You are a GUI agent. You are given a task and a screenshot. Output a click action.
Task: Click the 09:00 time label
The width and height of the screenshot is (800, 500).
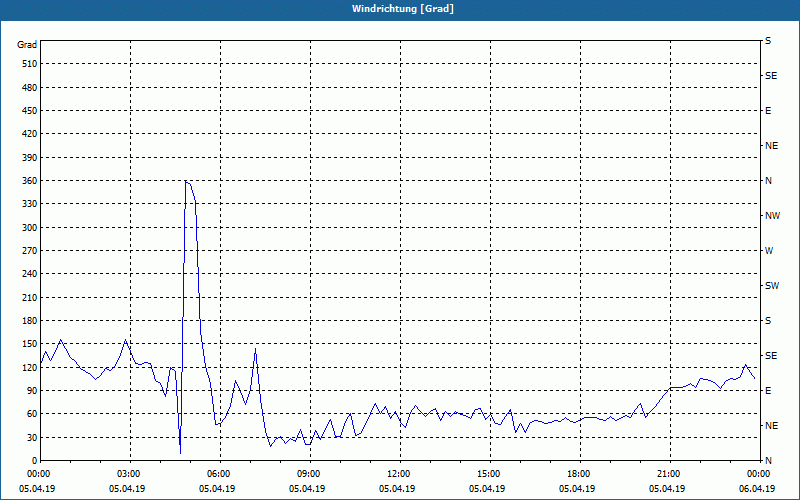(308, 474)
